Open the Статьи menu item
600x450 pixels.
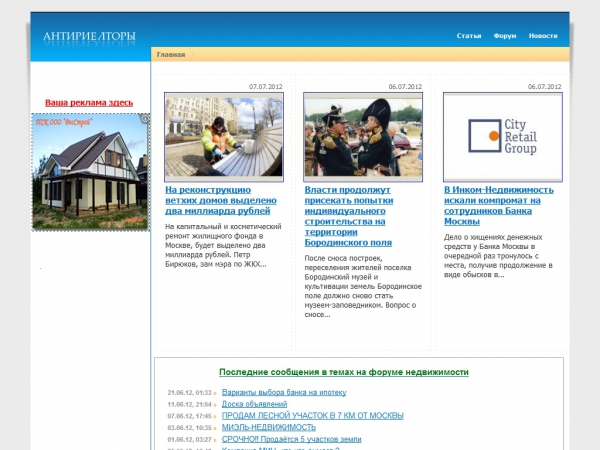[469, 36]
